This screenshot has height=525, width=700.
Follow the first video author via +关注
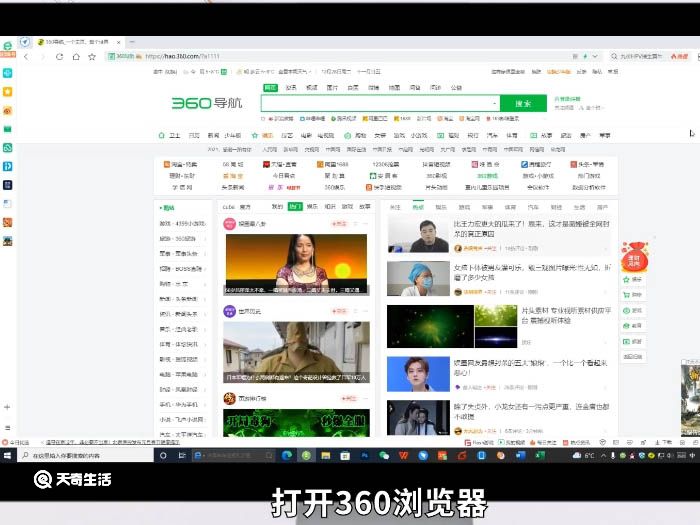339,224
